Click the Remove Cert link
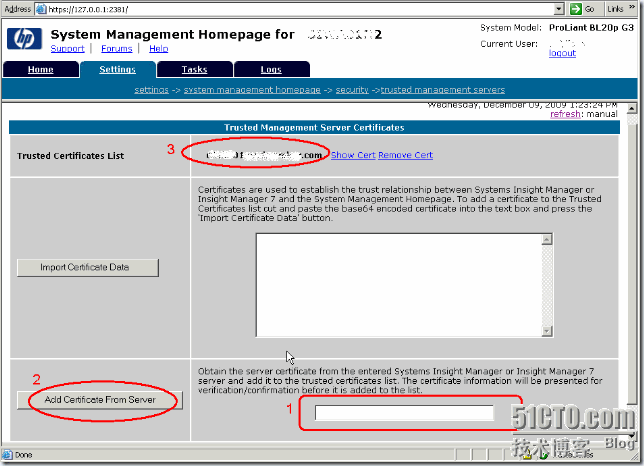This screenshot has height=466, width=644. tap(405, 155)
